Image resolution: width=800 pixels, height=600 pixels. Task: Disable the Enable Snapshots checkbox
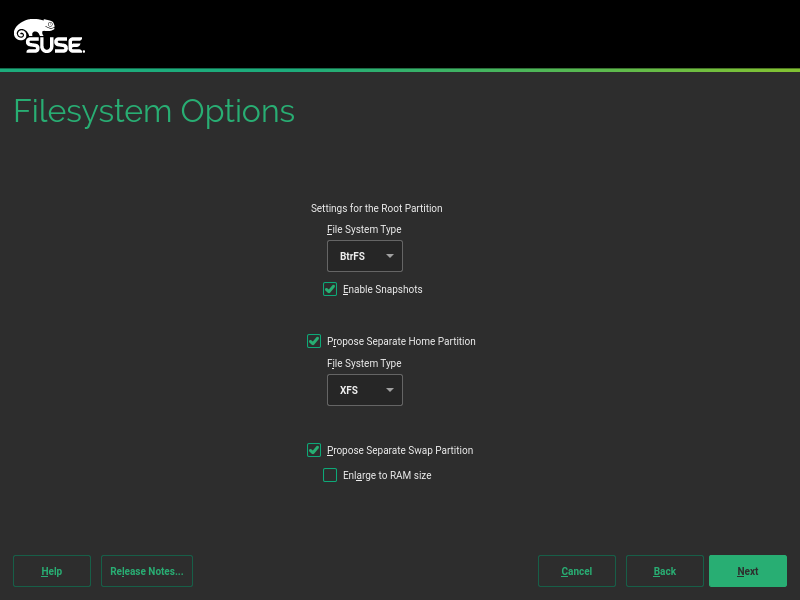click(x=330, y=289)
